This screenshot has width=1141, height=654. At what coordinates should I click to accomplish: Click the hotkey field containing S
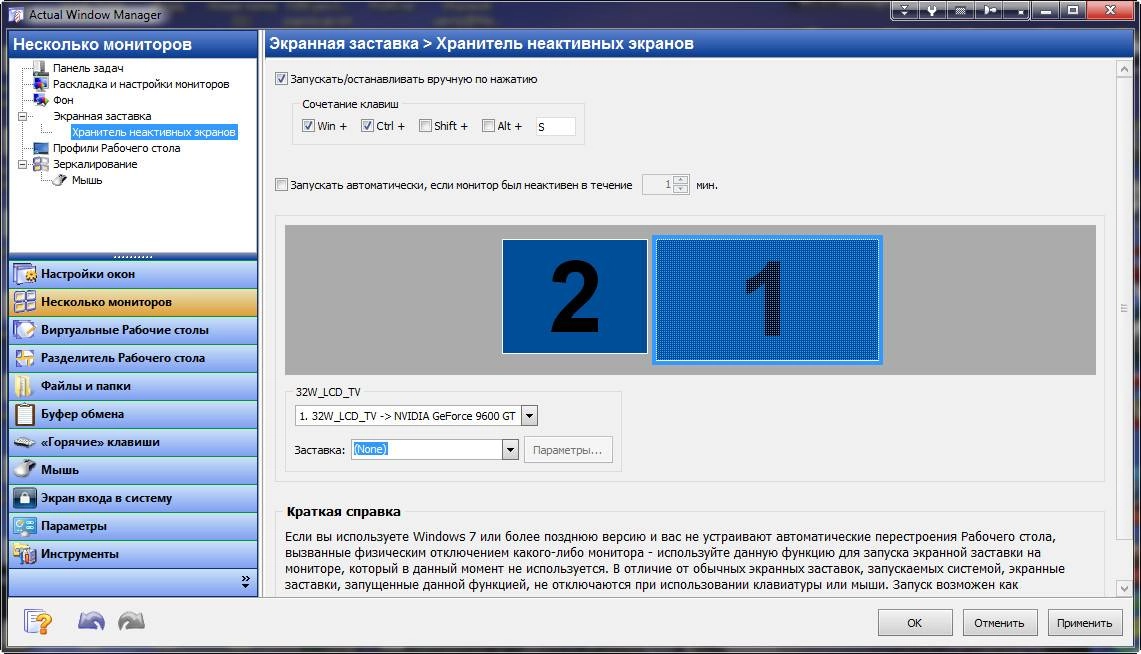555,127
